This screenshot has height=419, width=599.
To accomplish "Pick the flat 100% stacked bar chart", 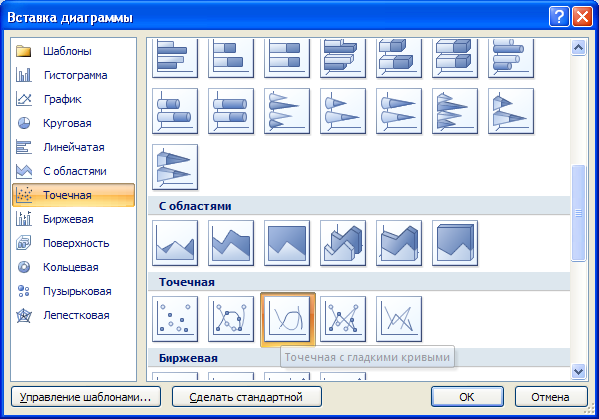I will point(287,58).
